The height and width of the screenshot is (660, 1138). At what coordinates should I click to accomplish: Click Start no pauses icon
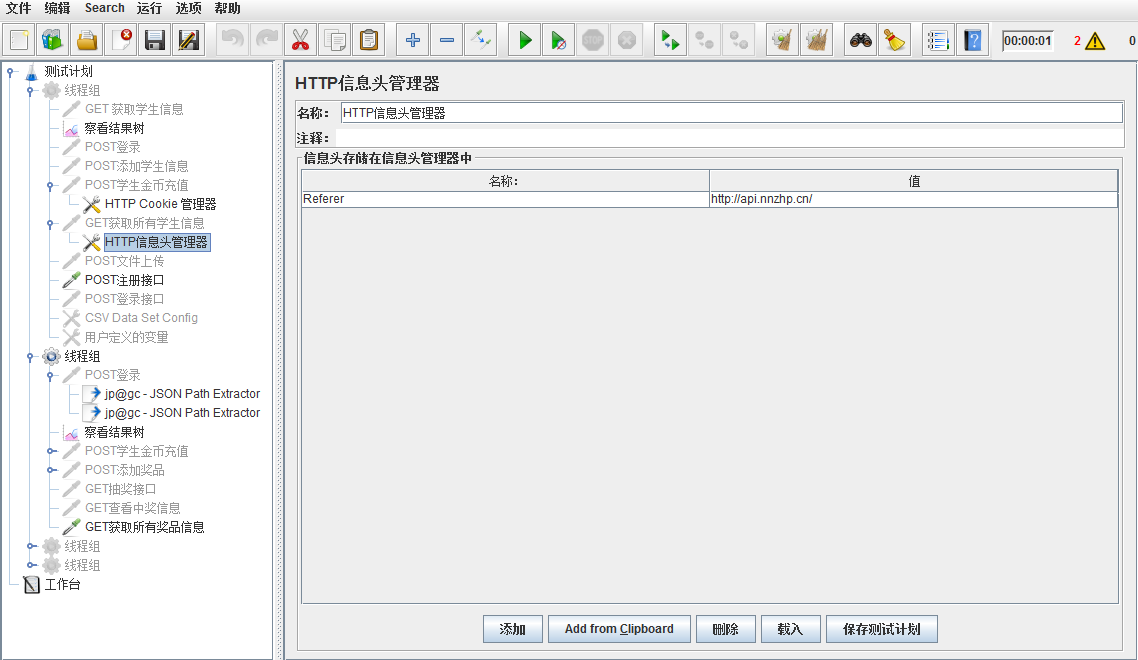[x=559, y=40]
